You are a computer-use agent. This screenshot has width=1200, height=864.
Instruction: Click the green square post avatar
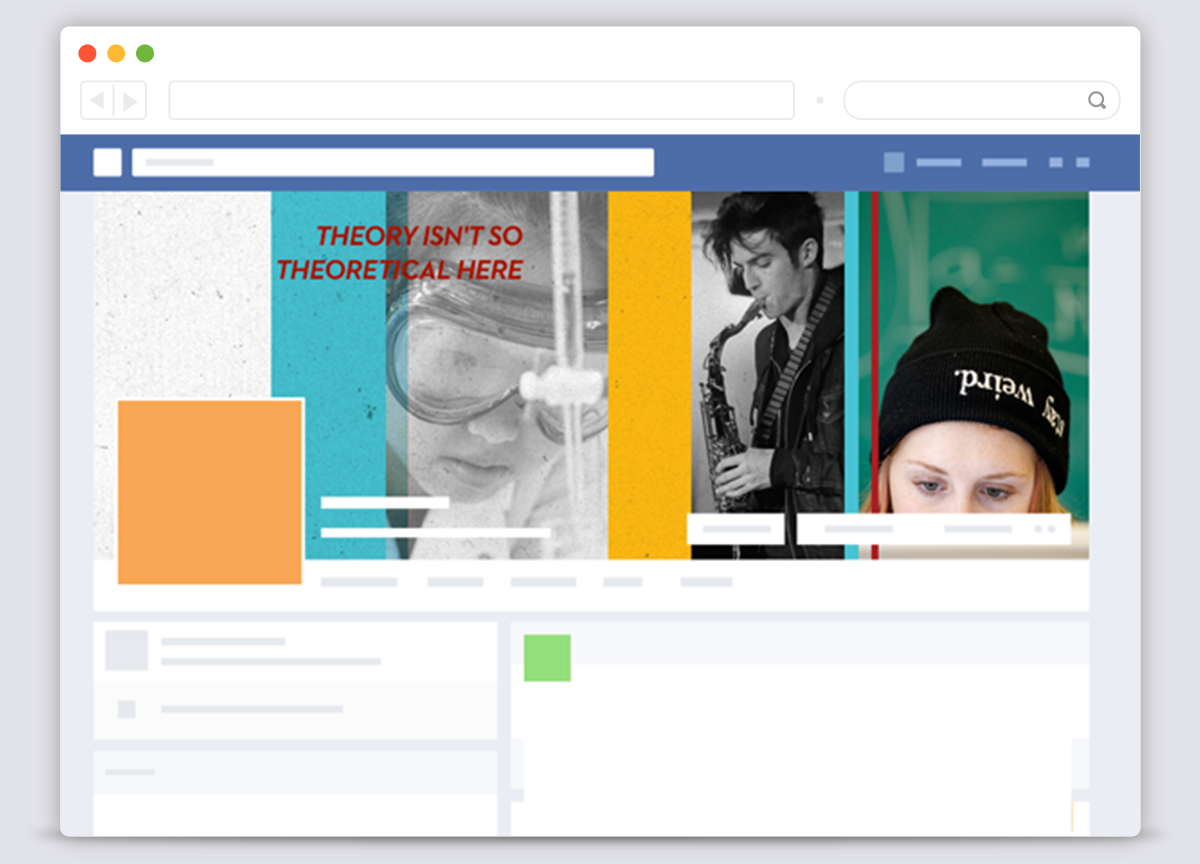547,658
